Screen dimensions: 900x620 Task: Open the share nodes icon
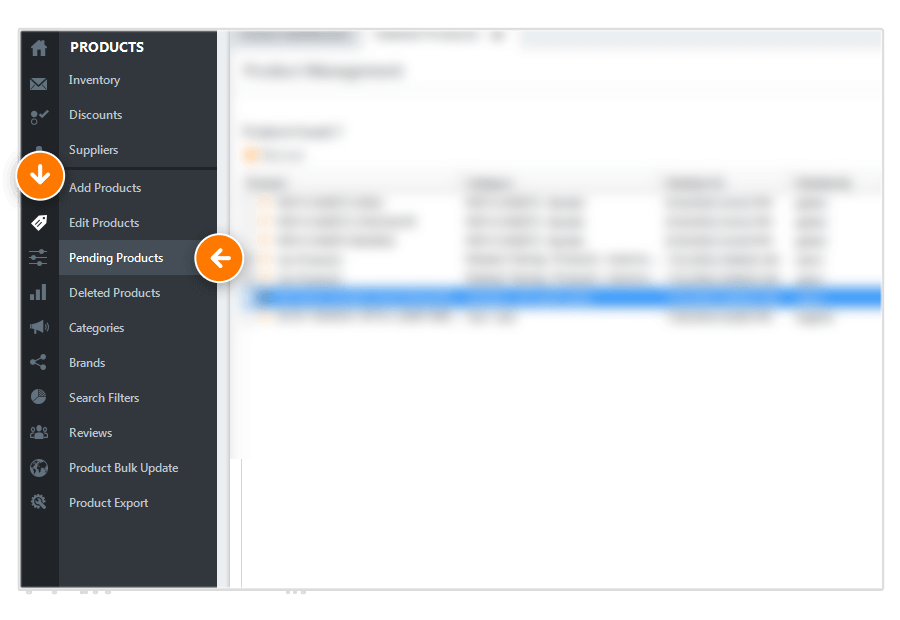click(38, 362)
